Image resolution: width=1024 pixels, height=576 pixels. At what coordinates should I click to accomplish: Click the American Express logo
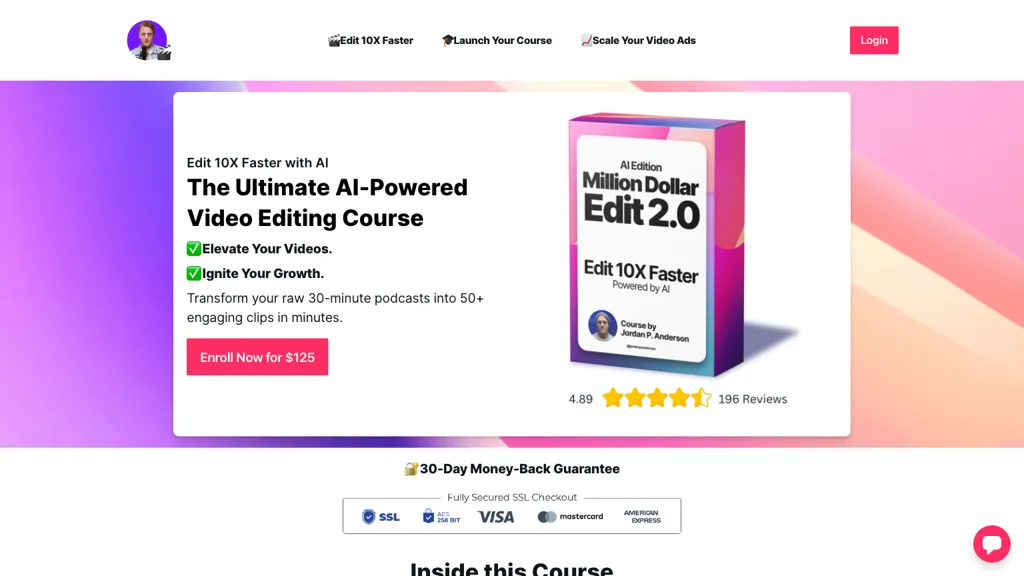[x=642, y=517]
